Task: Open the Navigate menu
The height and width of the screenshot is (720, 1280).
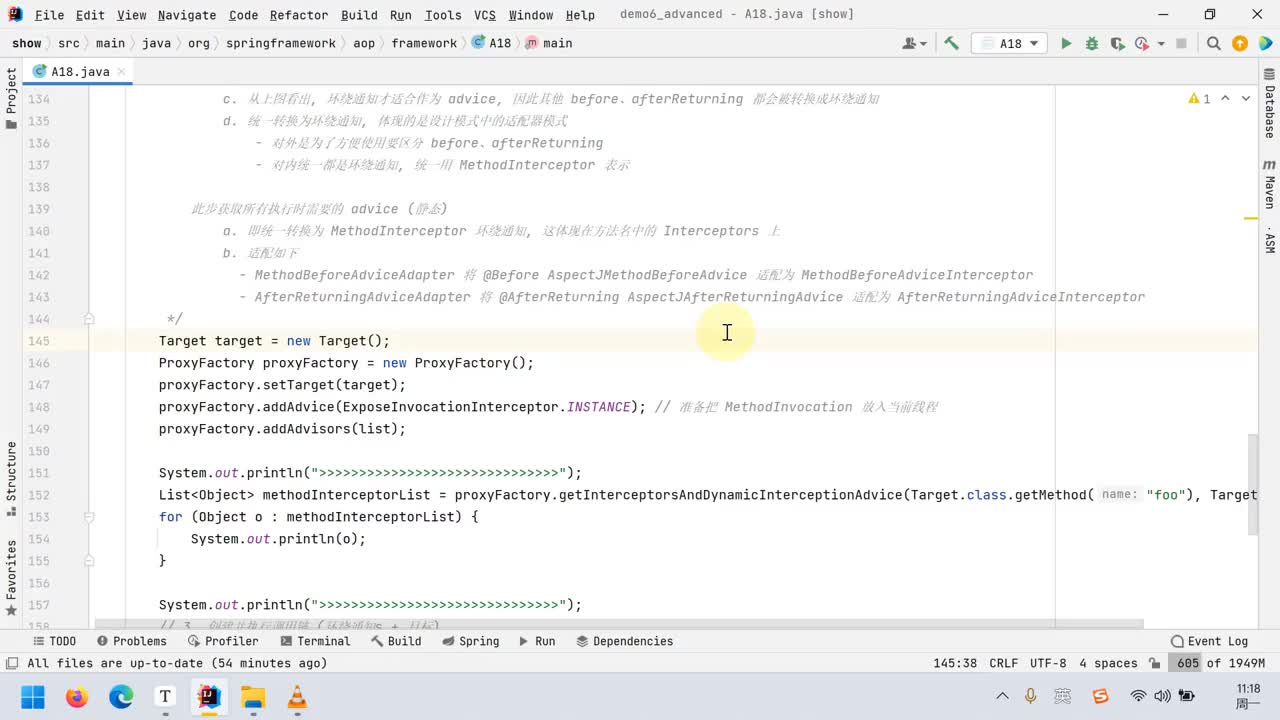Action: coord(187,15)
